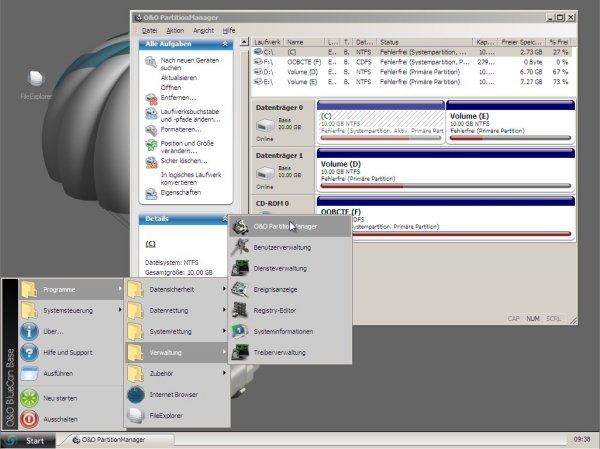Click the '27 %' free value
Screen dimensions: 600x449
(x=561, y=52)
